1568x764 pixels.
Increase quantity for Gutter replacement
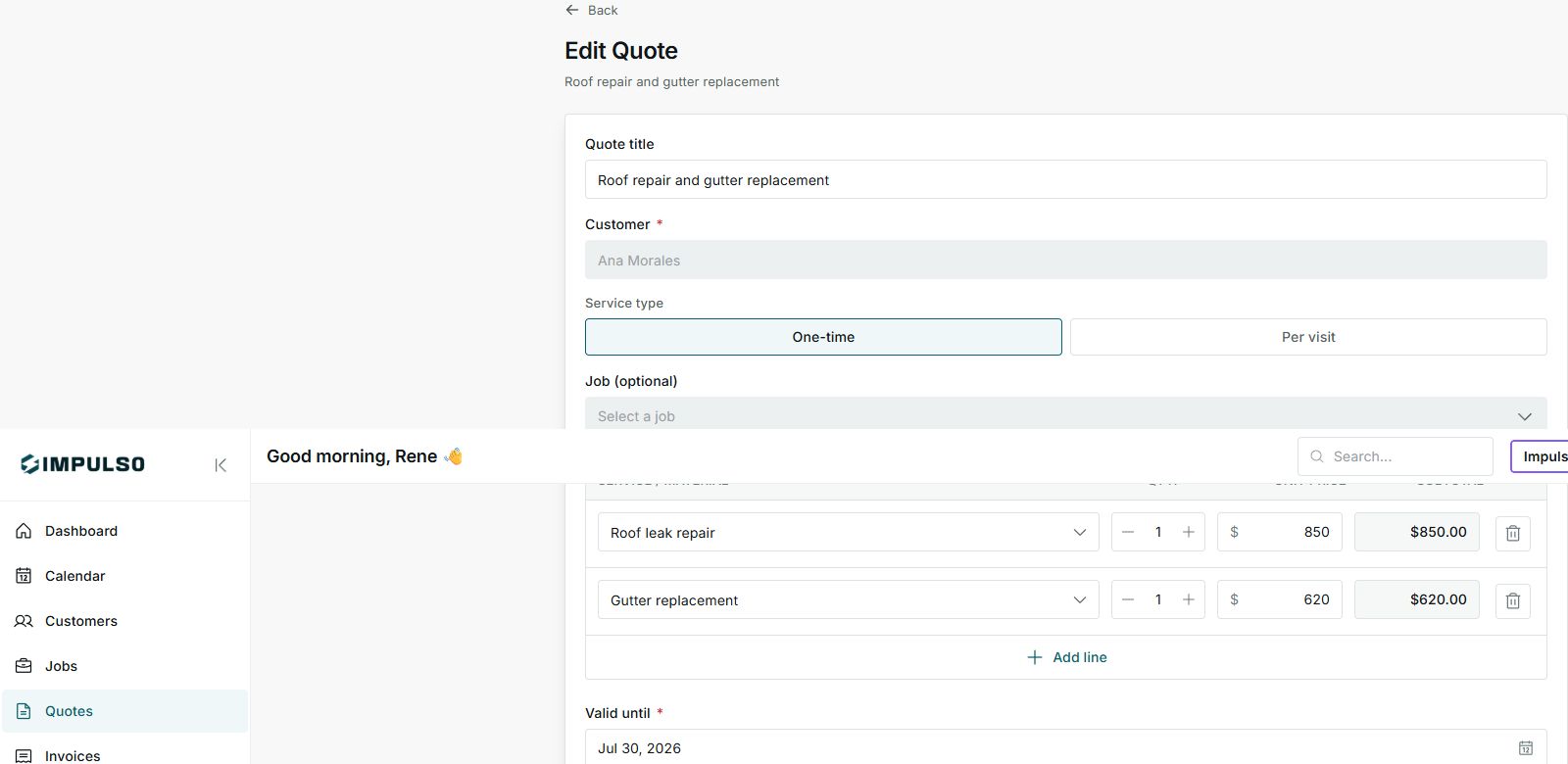1189,599
